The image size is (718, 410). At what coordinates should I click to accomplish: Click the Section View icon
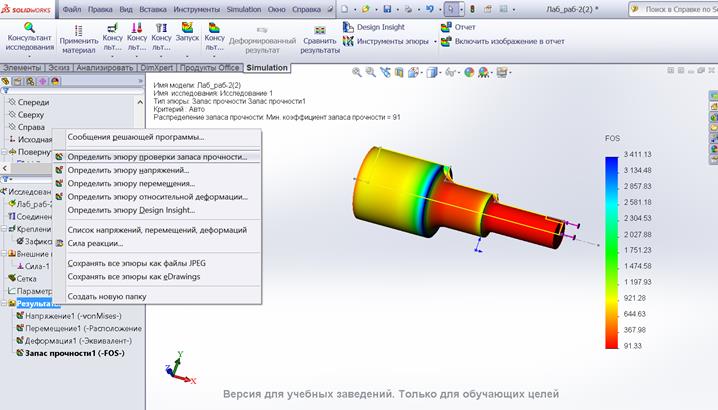click(399, 72)
